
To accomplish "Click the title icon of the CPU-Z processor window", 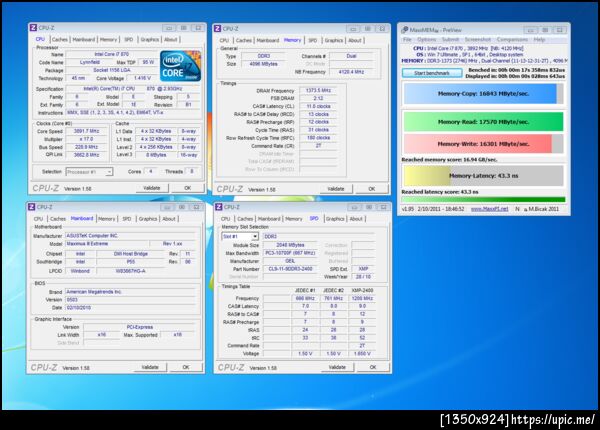I will (x=33, y=28).
